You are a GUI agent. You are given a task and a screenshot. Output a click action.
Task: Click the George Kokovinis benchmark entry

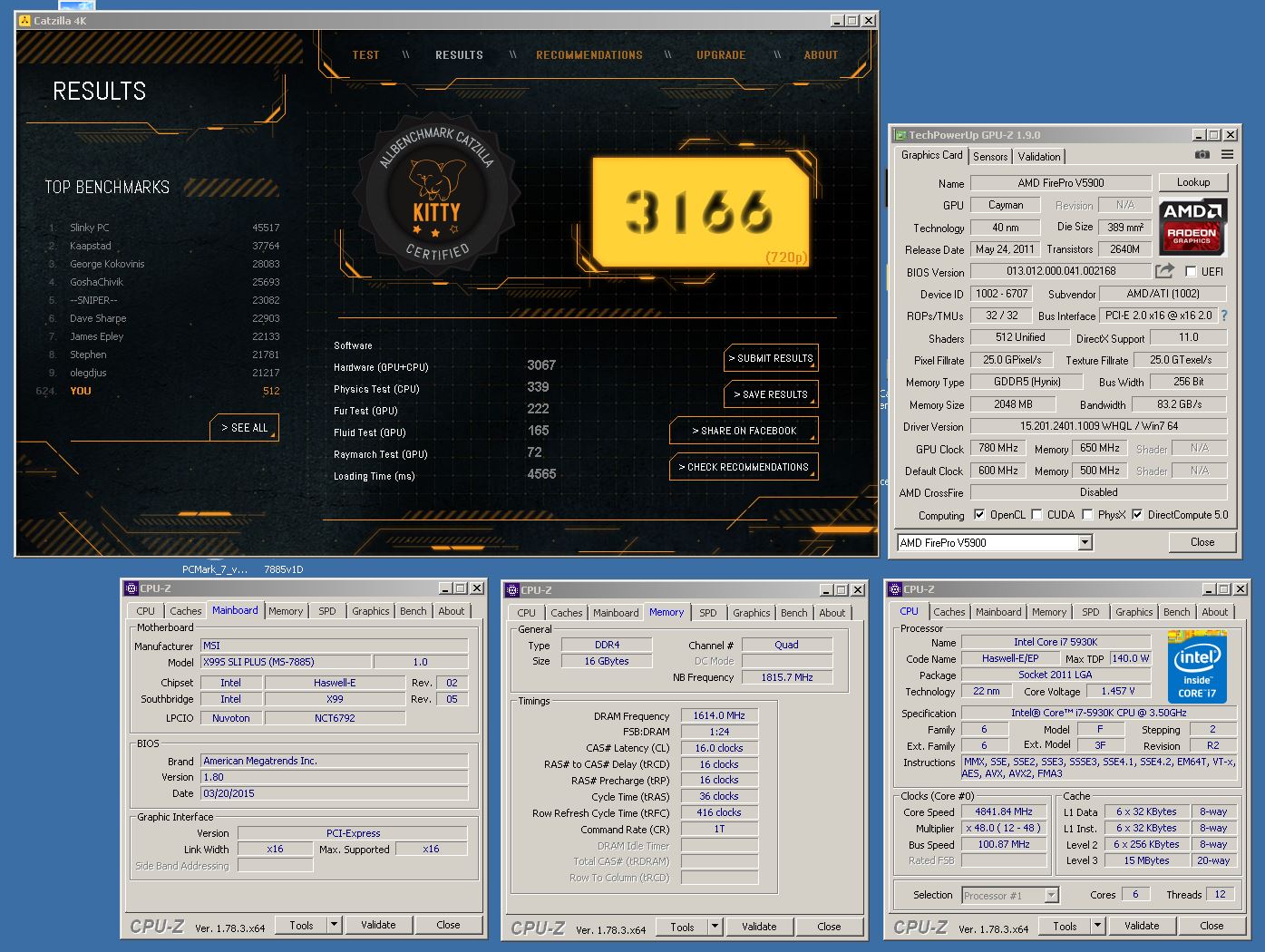163,264
